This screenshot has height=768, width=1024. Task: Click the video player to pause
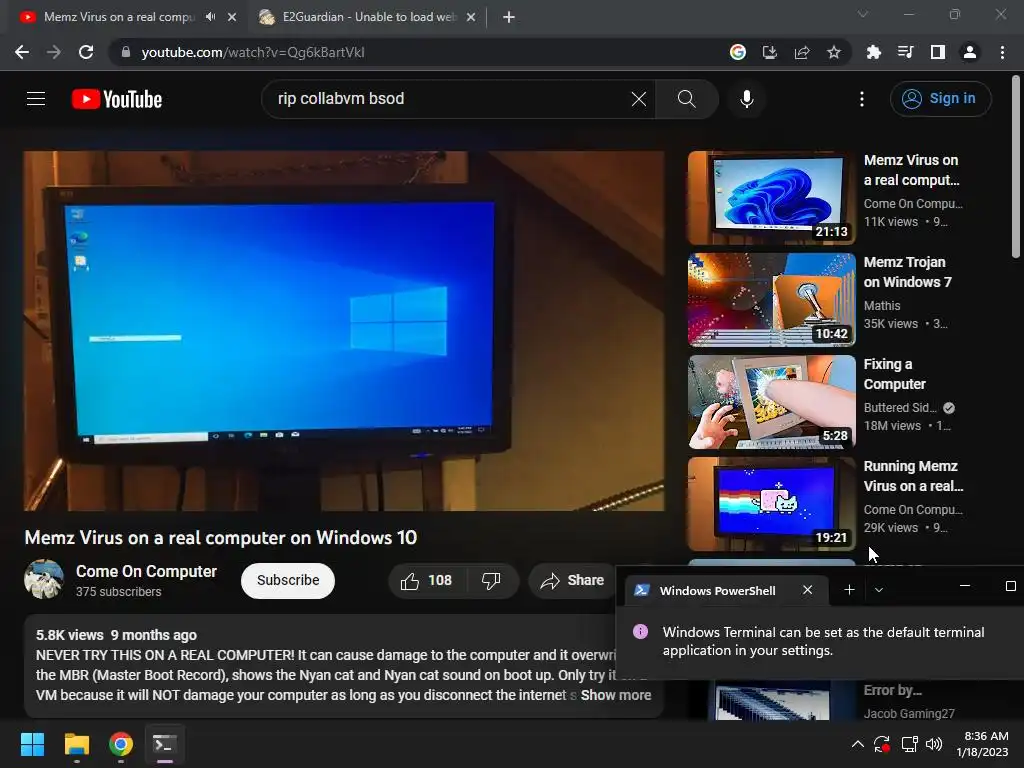tap(344, 331)
